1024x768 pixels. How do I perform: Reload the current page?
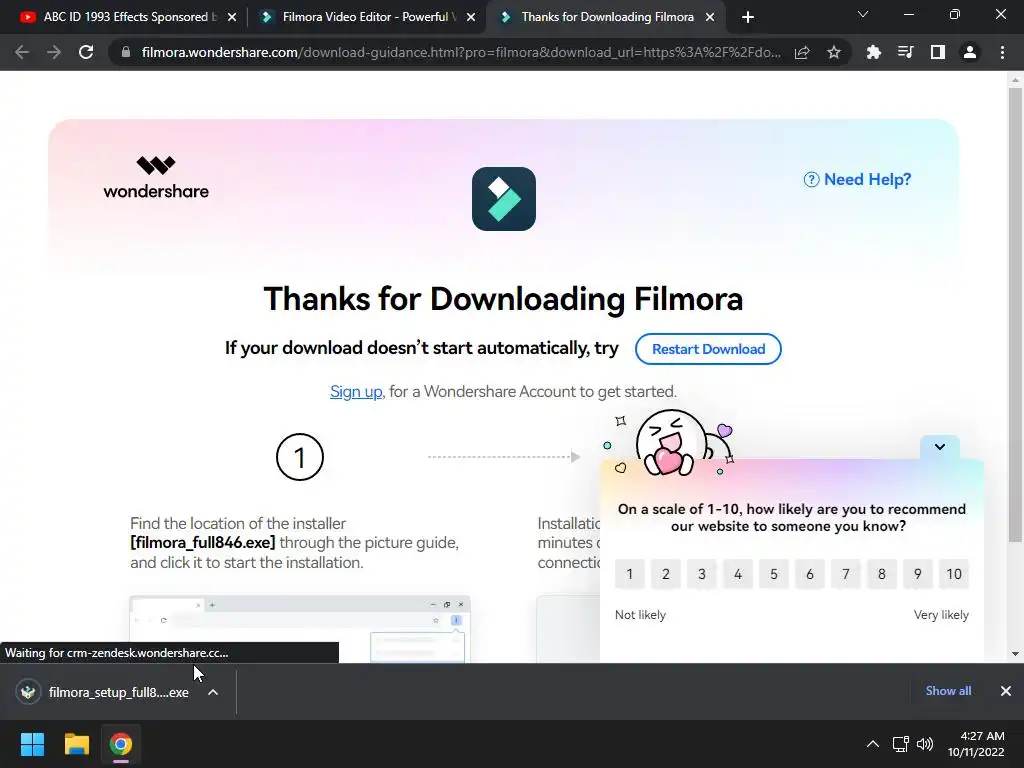pyautogui.click(x=86, y=52)
